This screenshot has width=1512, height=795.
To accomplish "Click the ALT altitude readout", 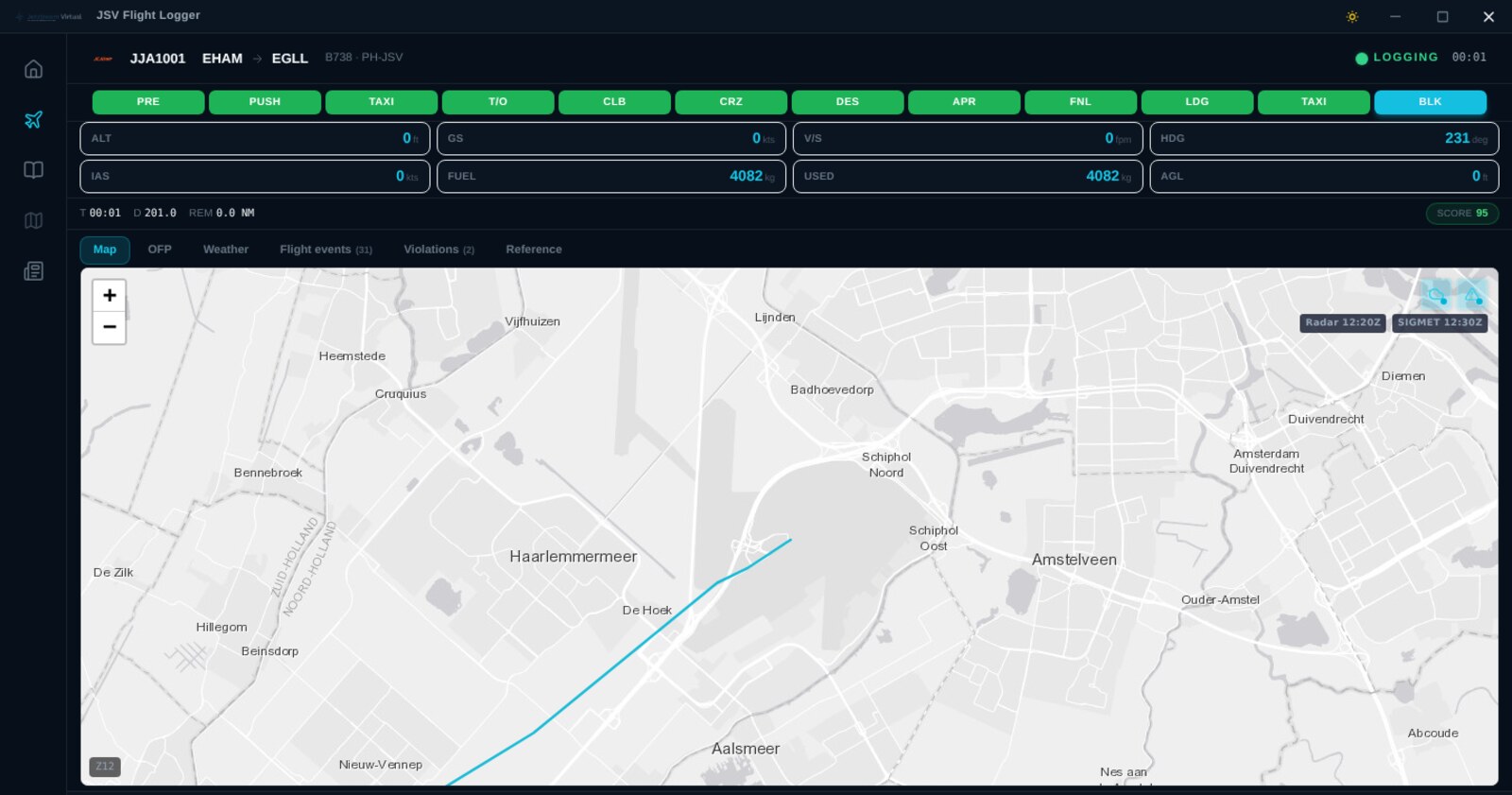I will pos(255,139).
